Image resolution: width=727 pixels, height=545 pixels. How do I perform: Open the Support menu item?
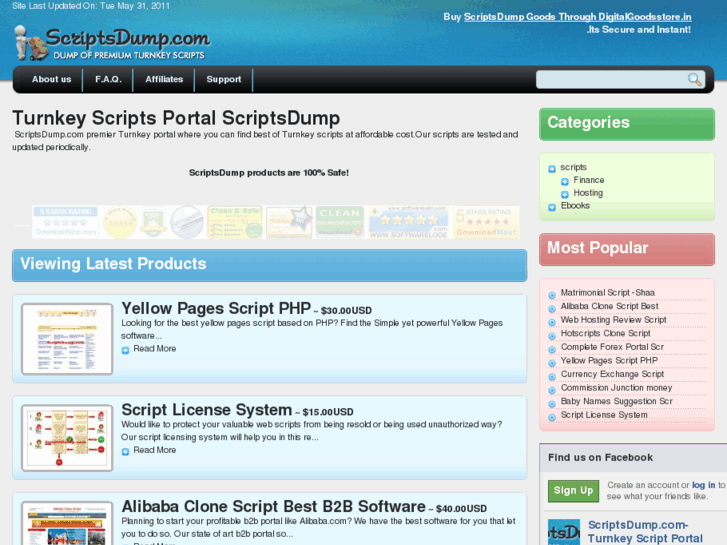coord(224,79)
